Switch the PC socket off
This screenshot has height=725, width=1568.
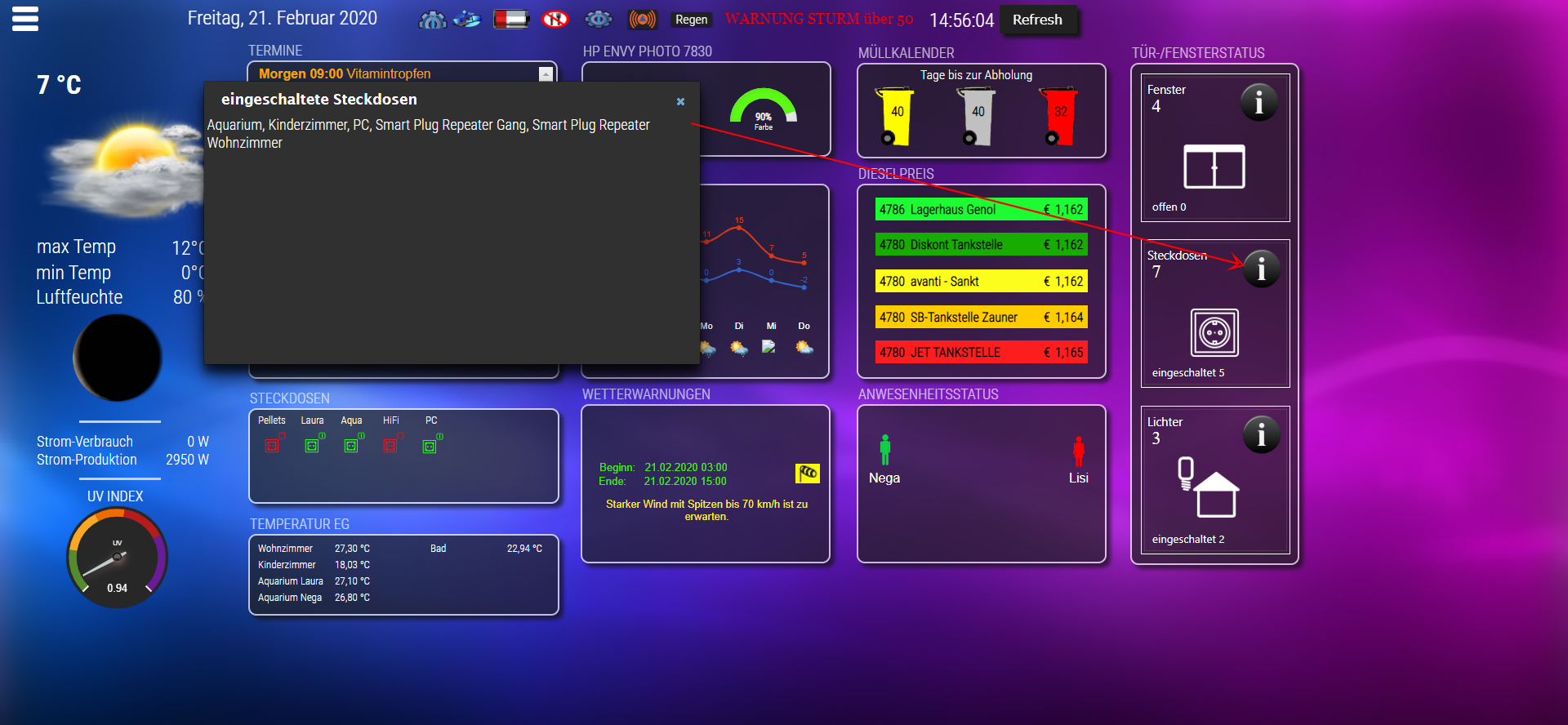(x=430, y=446)
